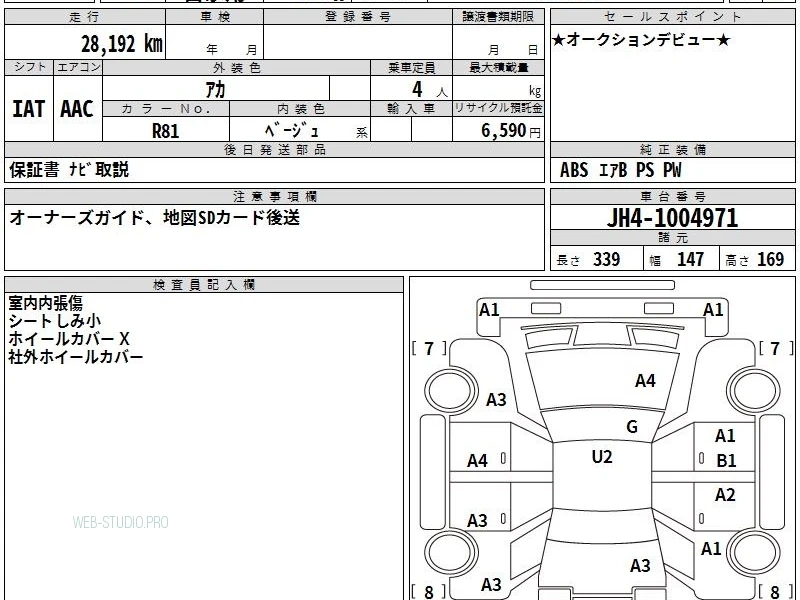Click the A3 mark on the rear hatch
This screenshot has width=800, height=600.
point(640,565)
